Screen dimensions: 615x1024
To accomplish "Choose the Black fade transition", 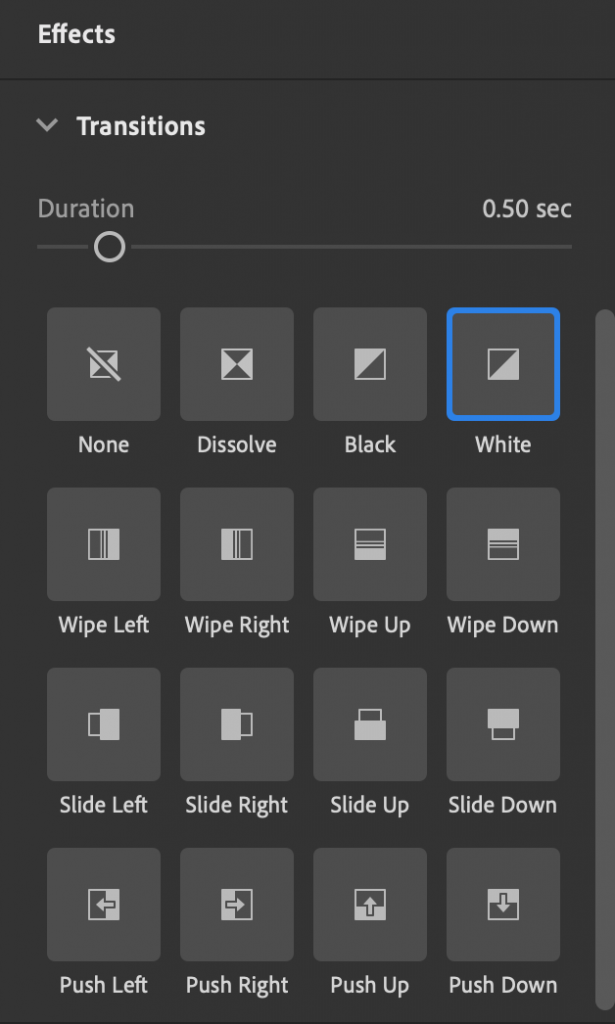I will 370,364.
